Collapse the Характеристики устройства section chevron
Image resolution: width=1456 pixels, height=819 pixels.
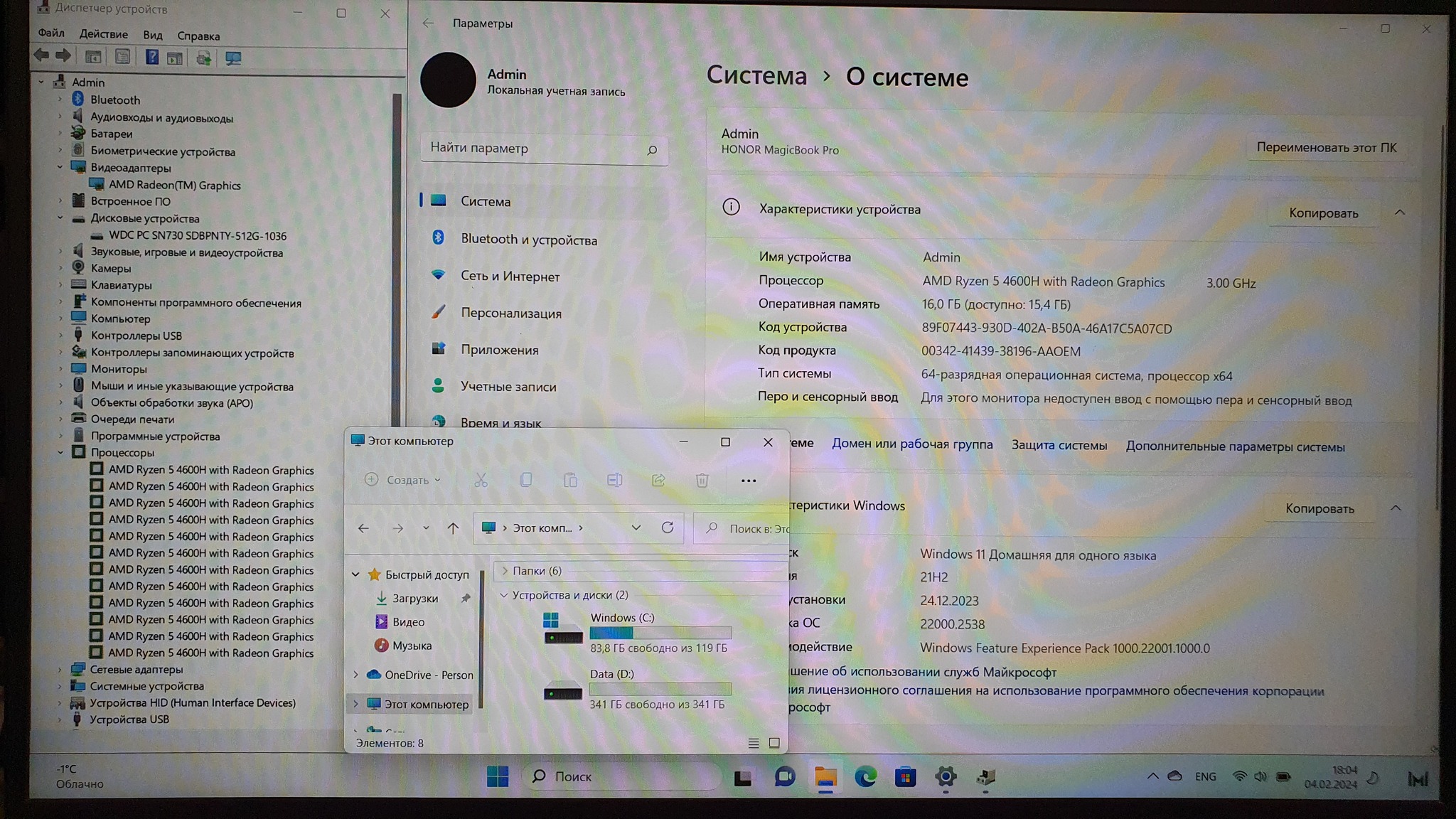[x=1399, y=213]
